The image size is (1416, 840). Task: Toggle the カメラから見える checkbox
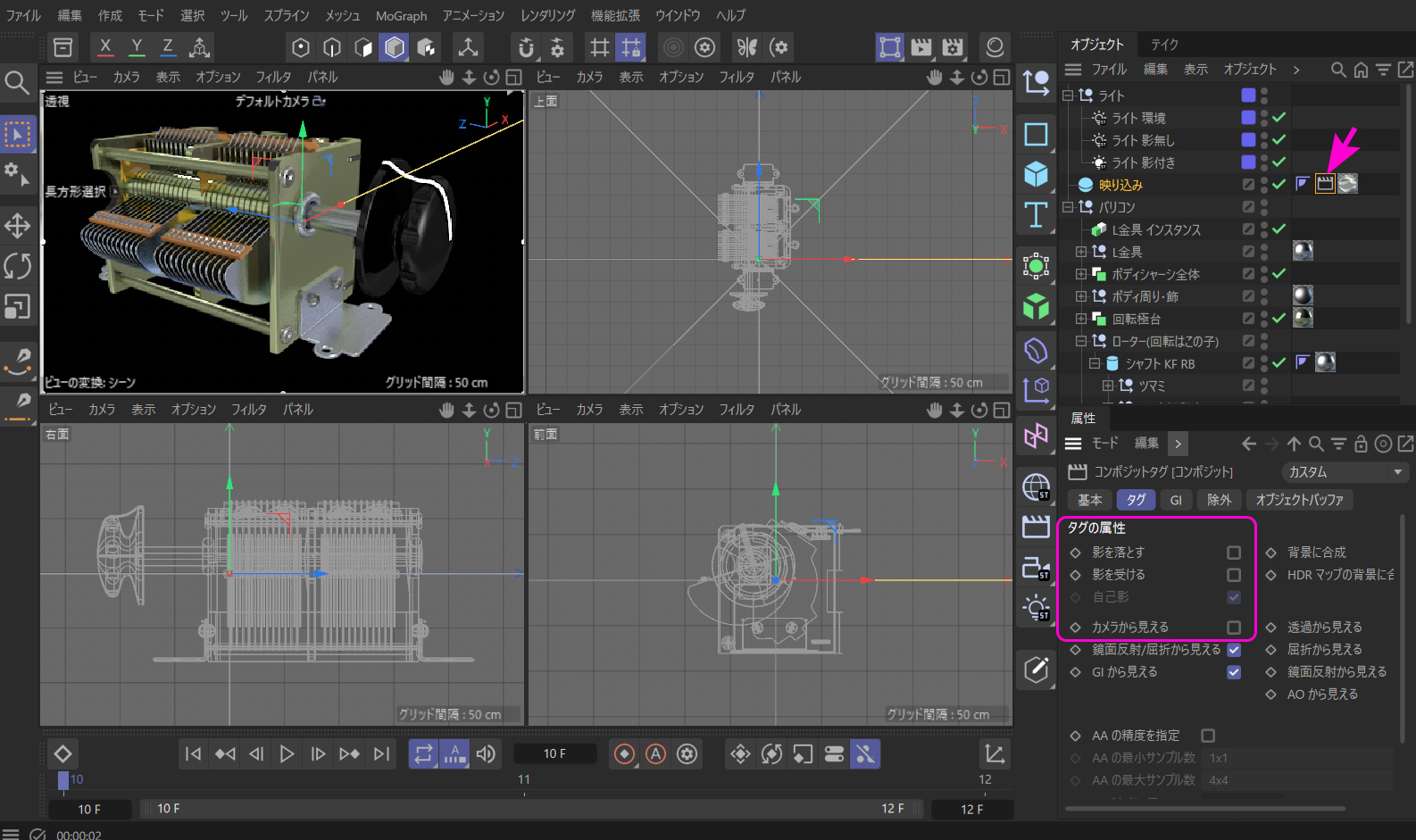click(x=1234, y=628)
